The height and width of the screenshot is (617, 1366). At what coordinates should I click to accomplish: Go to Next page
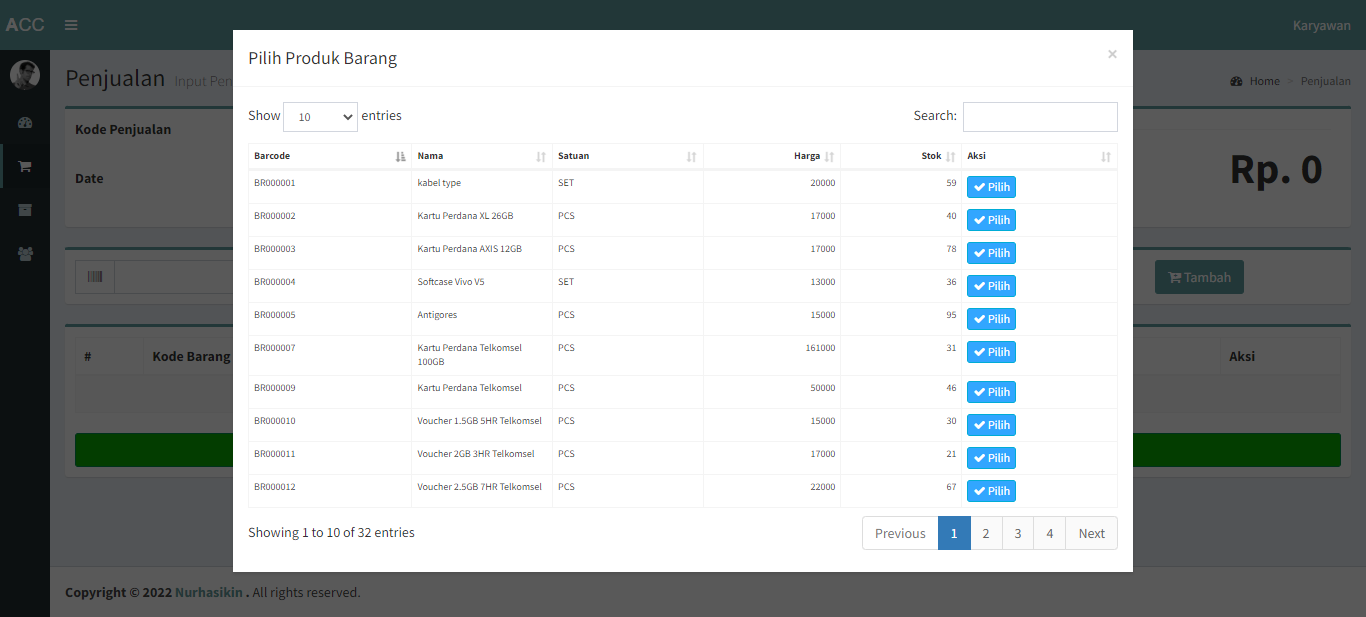point(1092,533)
